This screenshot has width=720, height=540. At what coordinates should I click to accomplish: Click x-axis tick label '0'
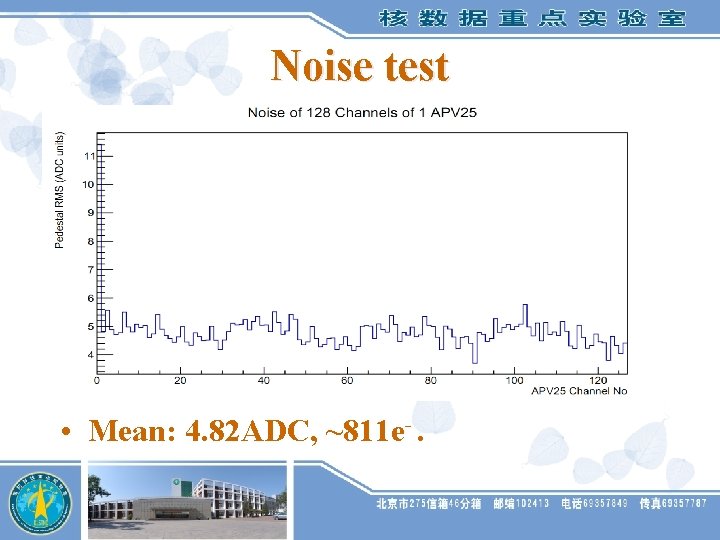[97, 381]
